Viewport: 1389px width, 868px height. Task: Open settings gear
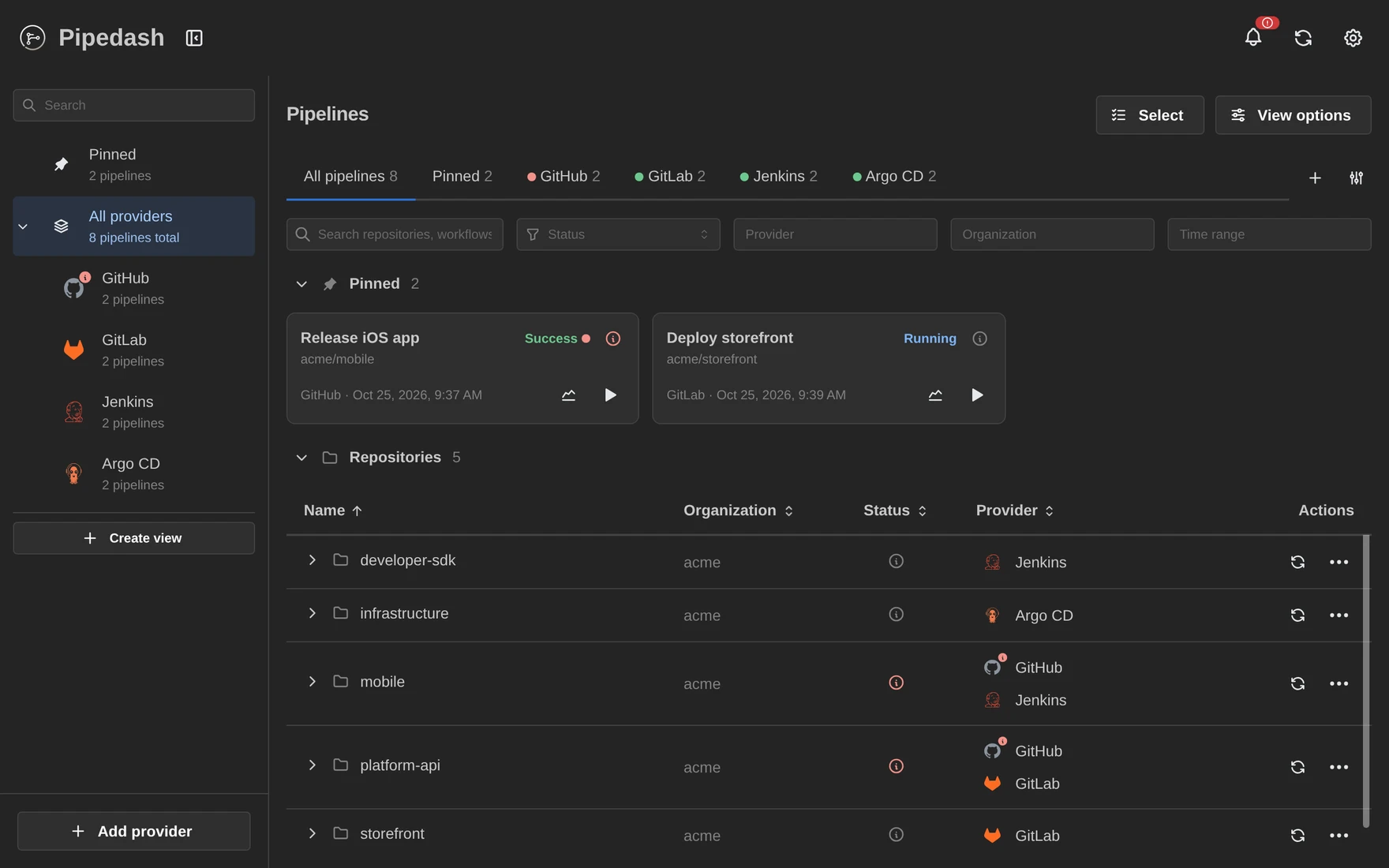coord(1353,38)
